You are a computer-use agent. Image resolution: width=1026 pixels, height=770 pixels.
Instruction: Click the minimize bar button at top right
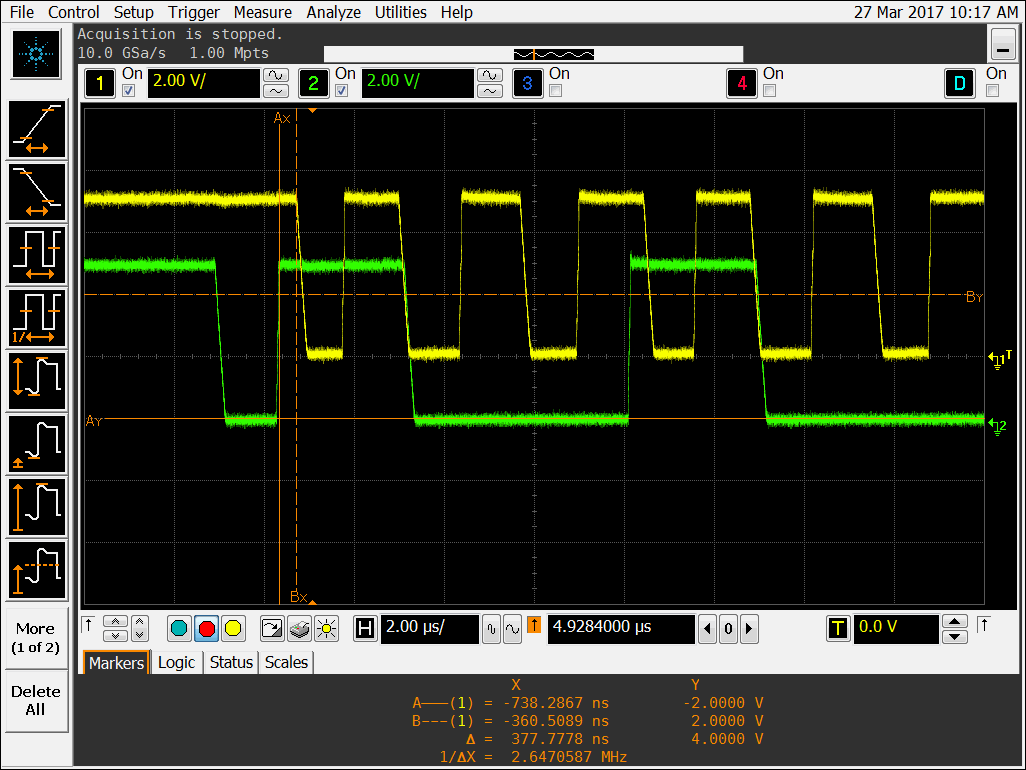click(x=1002, y=44)
